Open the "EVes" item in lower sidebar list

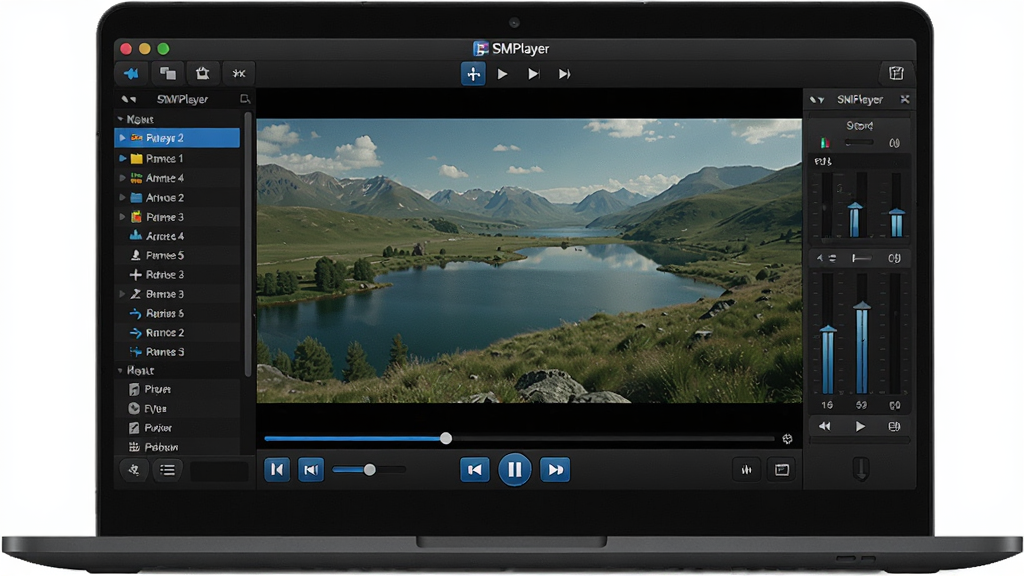tap(178, 409)
